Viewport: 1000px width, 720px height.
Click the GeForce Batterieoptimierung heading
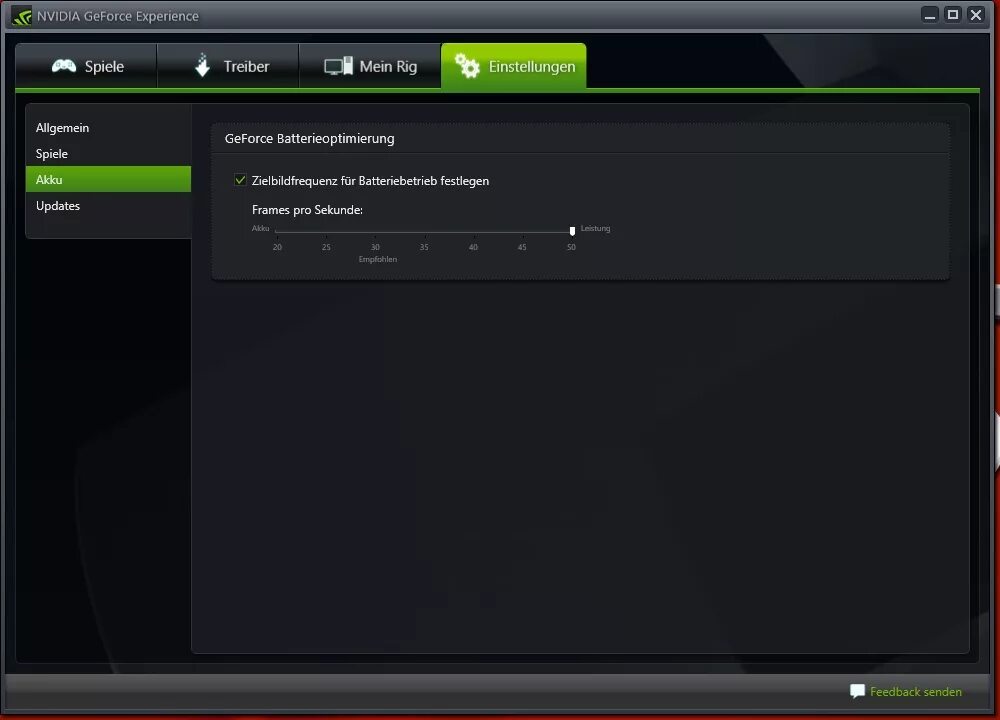309,138
